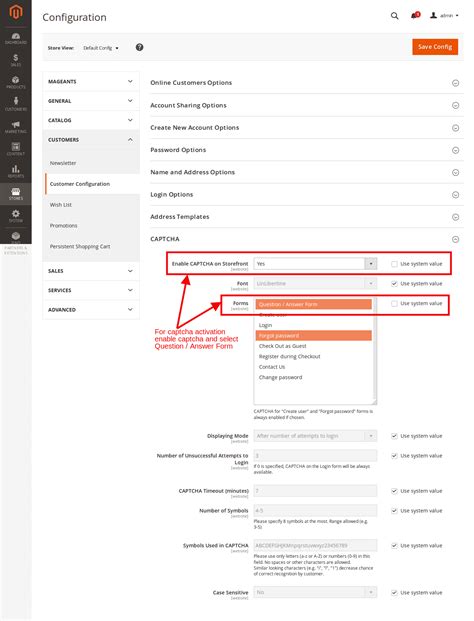This screenshot has height=621, width=474.
Task: Select Persistent Shopping Cart menu item
Action: click(80, 246)
